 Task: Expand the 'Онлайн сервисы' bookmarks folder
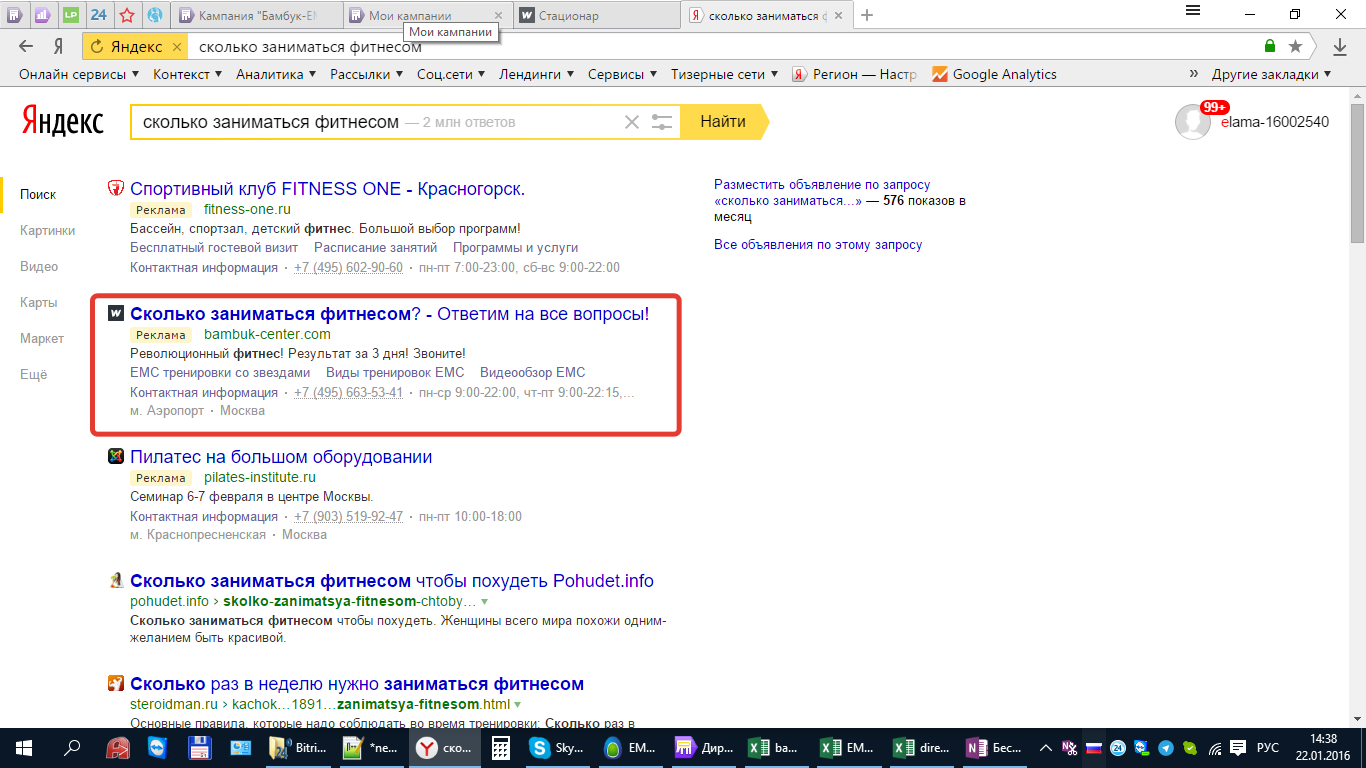coord(79,74)
